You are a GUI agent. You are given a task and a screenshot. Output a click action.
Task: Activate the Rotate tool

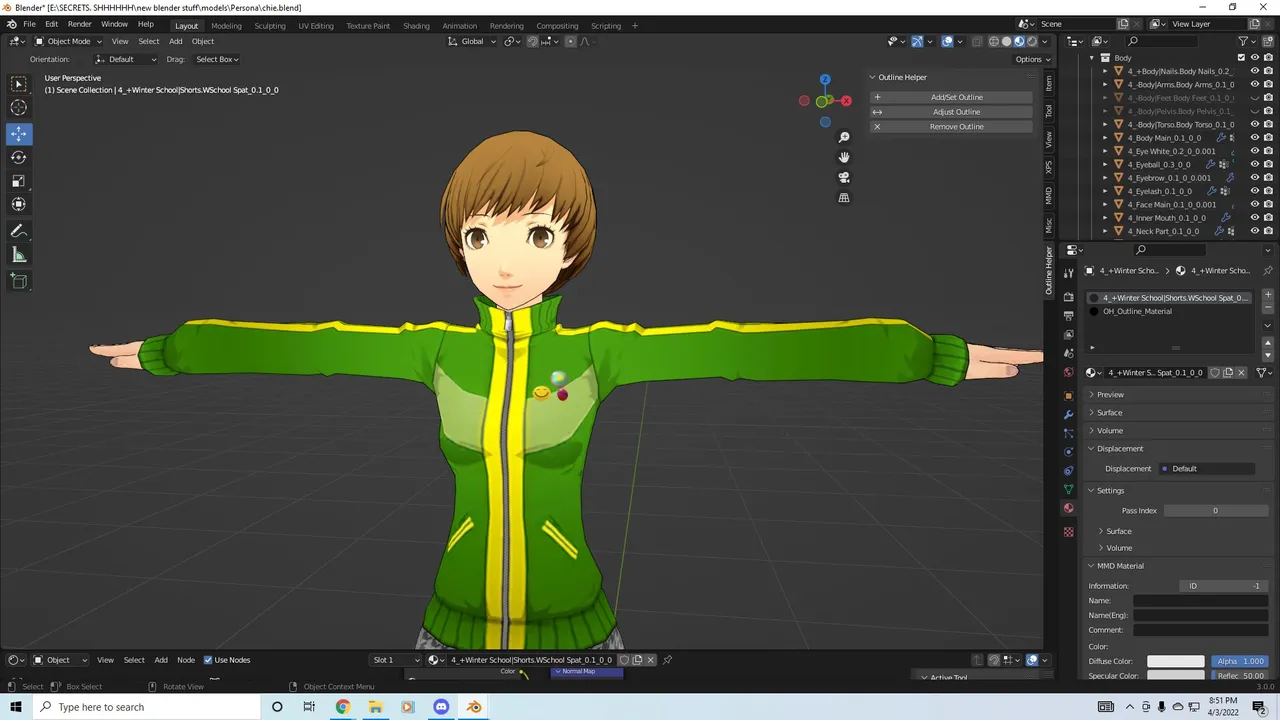19,157
